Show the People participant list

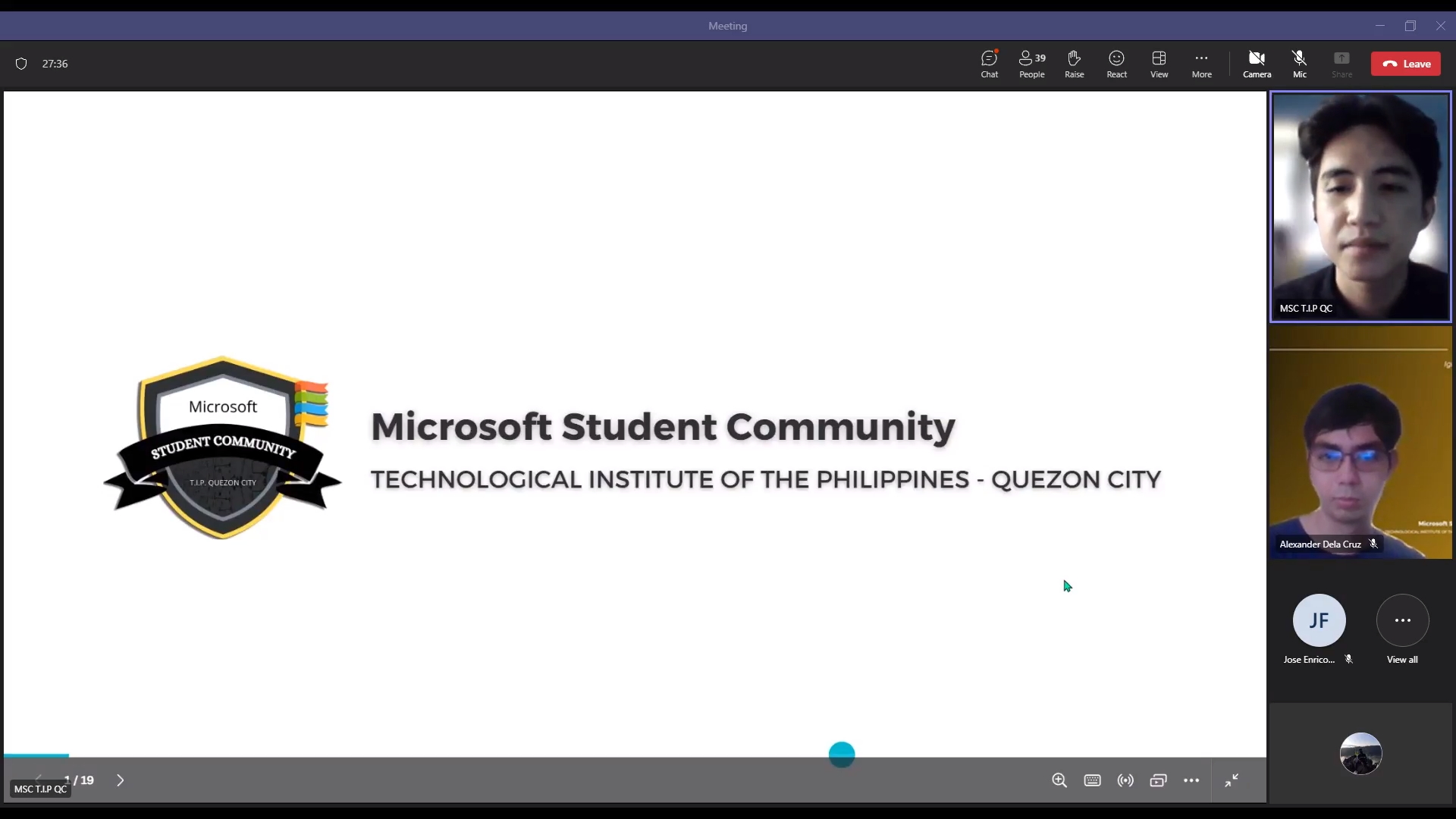(1031, 64)
